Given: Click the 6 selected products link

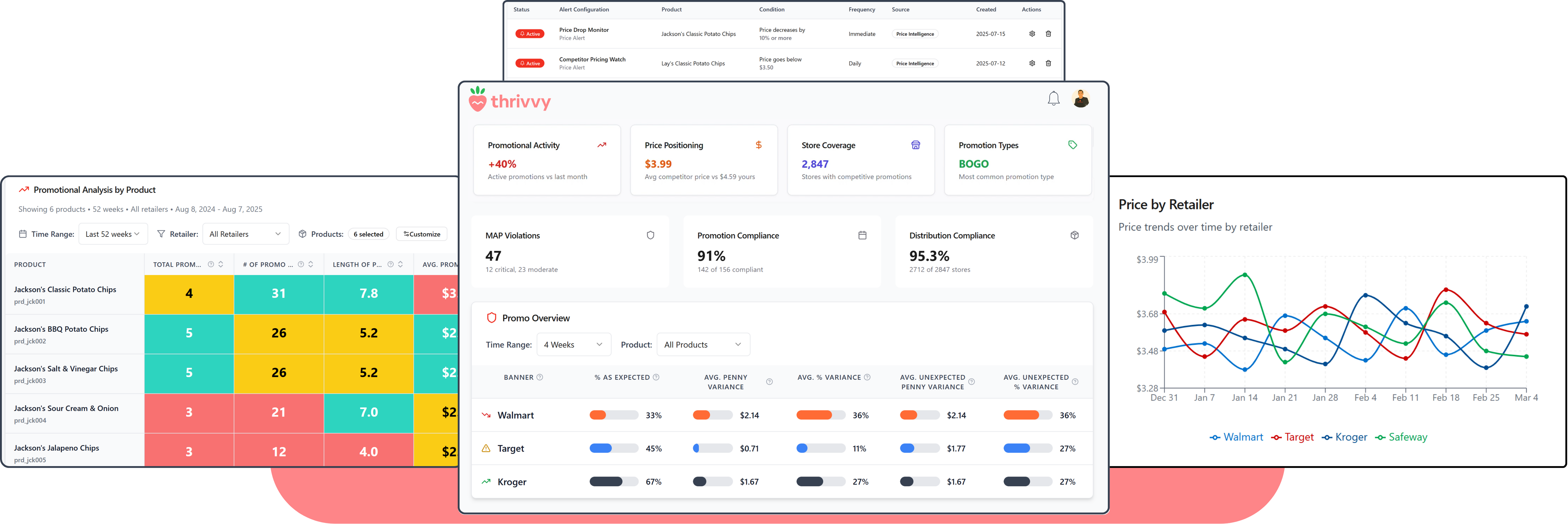Looking at the screenshot, I should click(368, 234).
